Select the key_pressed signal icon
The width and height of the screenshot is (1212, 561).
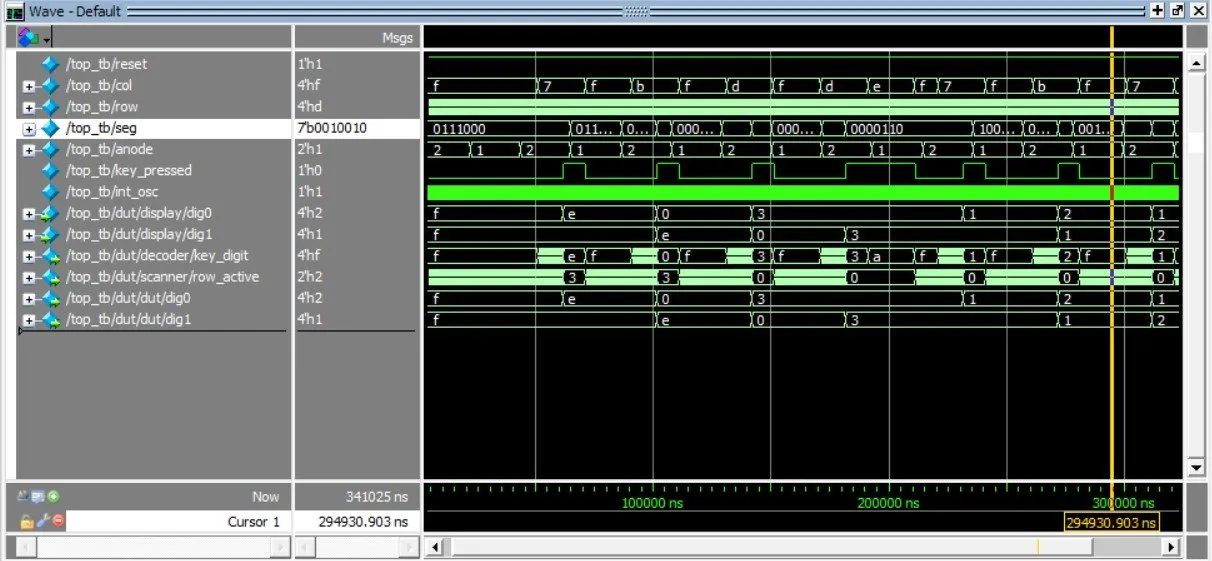(50, 171)
